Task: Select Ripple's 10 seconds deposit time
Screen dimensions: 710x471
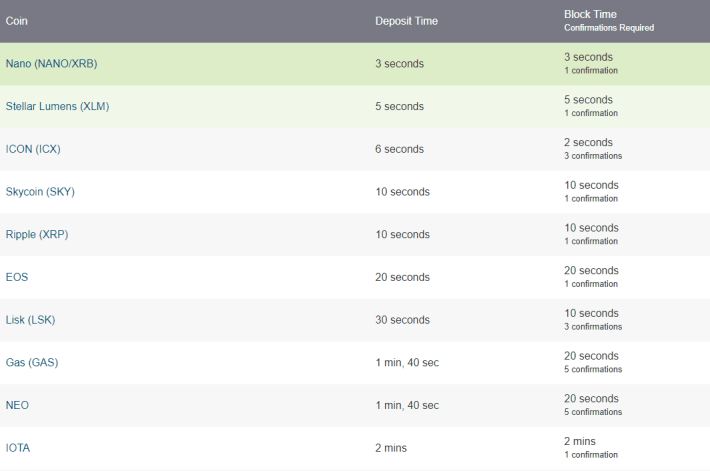Action: click(402, 235)
